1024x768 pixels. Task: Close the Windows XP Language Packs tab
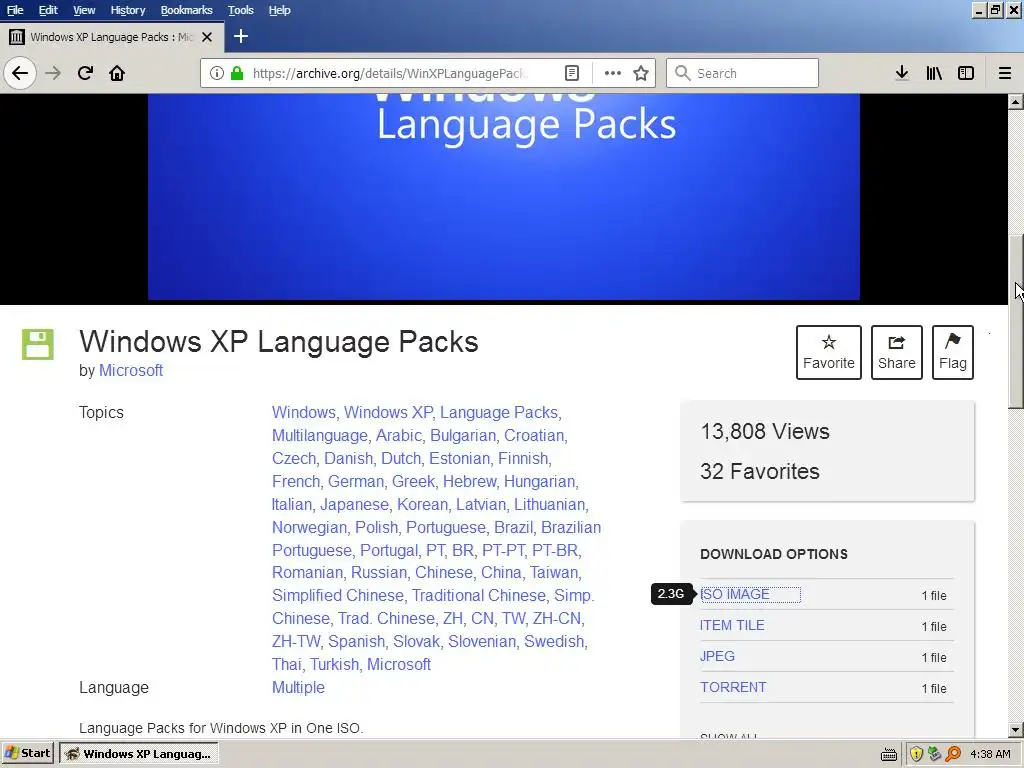207,37
